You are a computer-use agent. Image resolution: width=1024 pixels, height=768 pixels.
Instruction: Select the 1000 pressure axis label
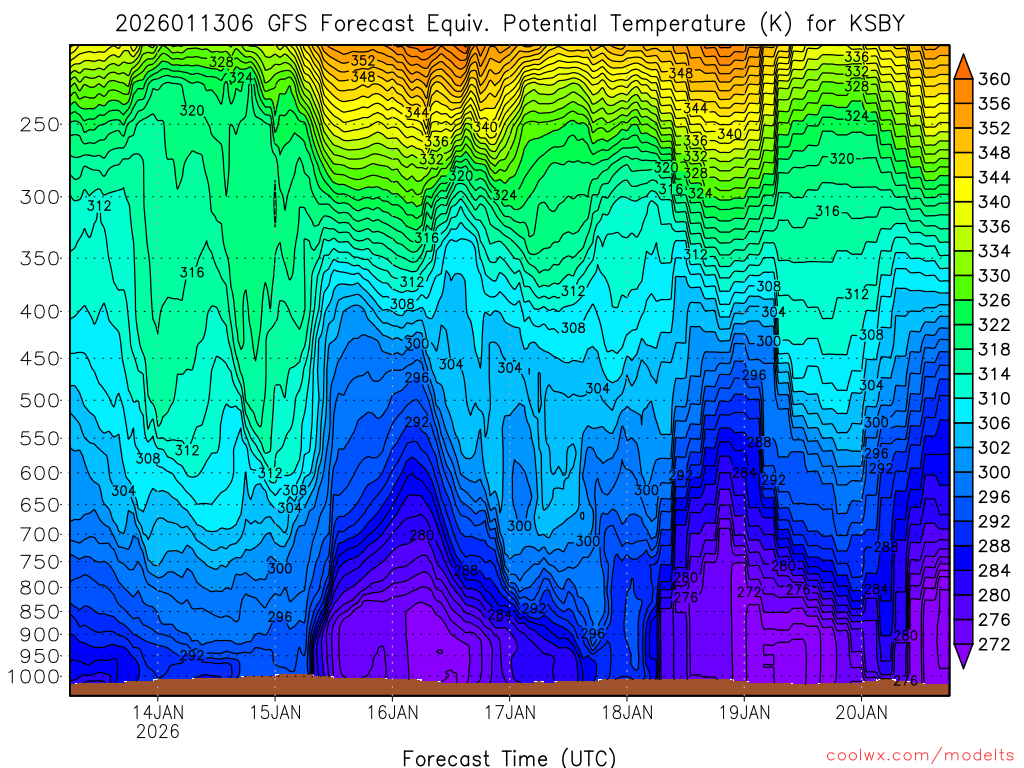point(34,677)
